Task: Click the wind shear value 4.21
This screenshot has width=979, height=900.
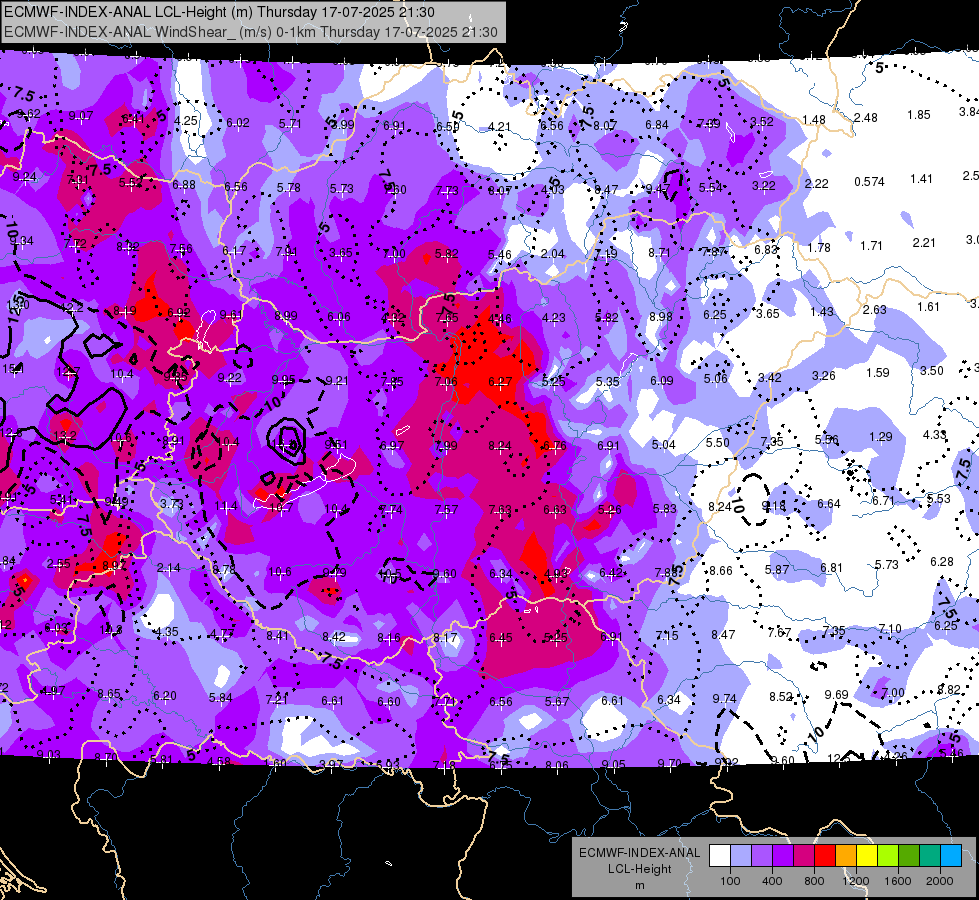Action: click(x=499, y=126)
